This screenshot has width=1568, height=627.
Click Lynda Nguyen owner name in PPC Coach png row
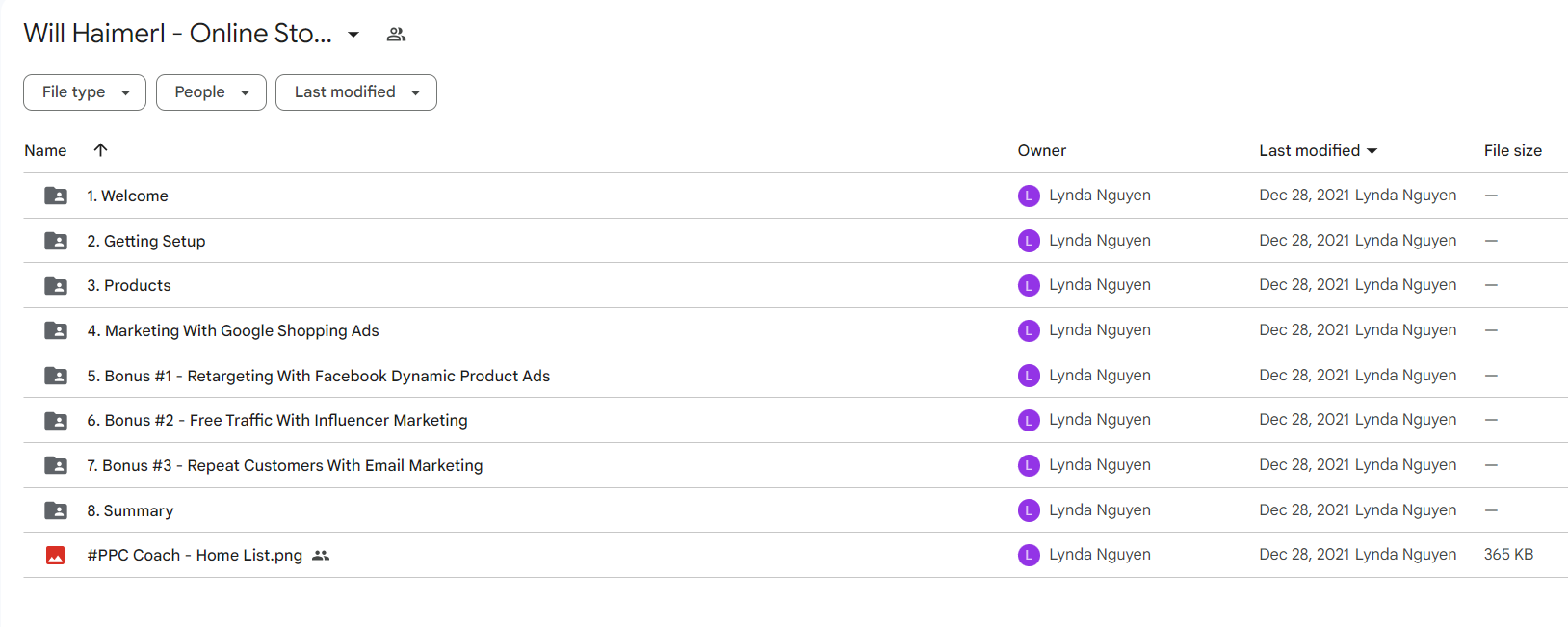point(1100,555)
